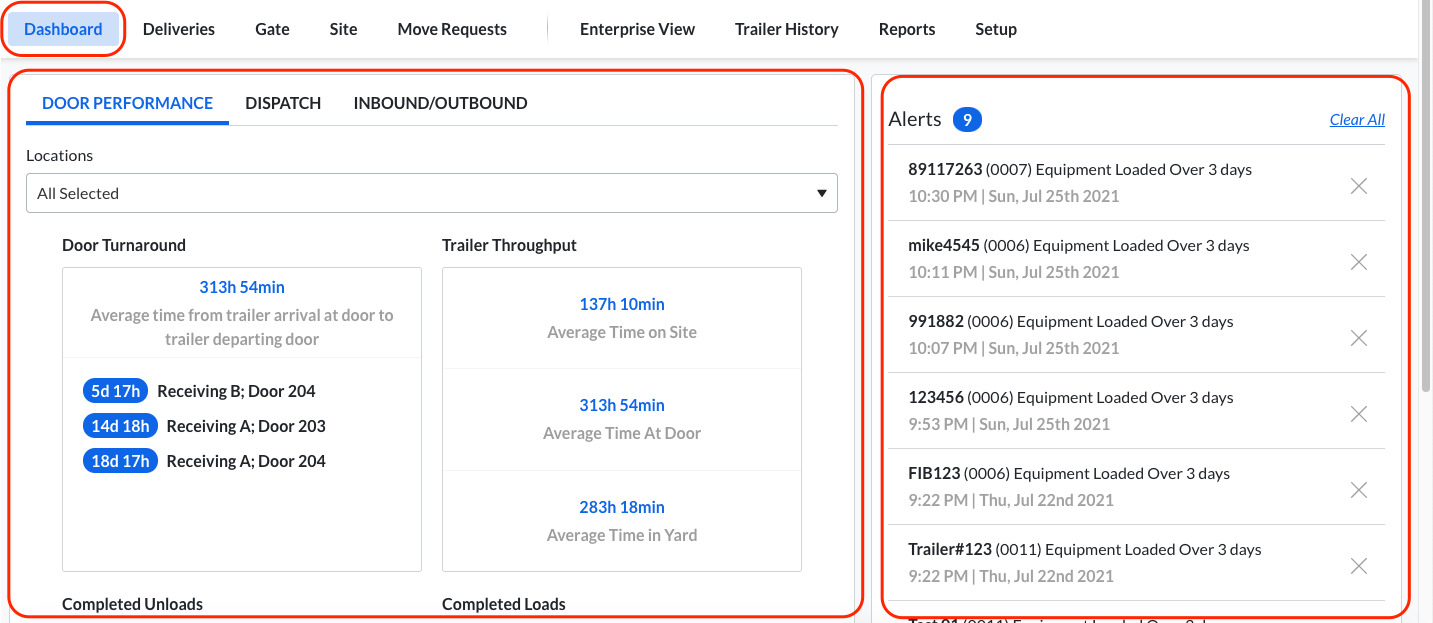The image size is (1433, 623).
Task: Go to the Gate page
Action: (x=272, y=29)
